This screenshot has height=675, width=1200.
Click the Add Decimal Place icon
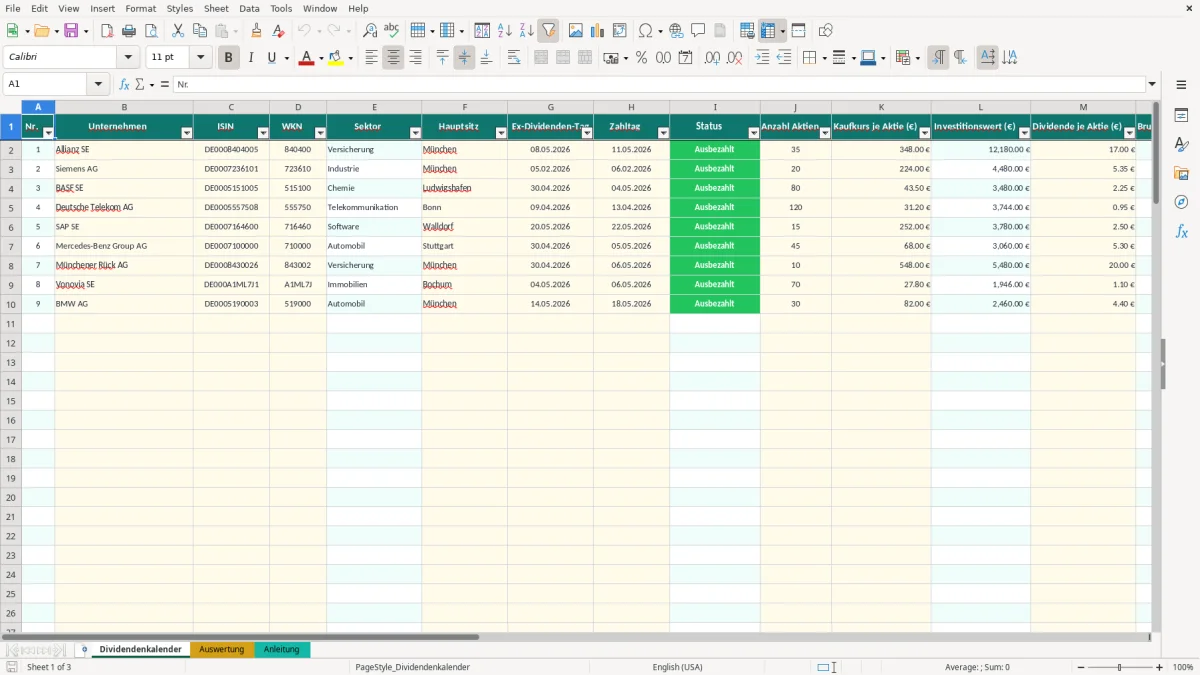click(x=712, y=58)
